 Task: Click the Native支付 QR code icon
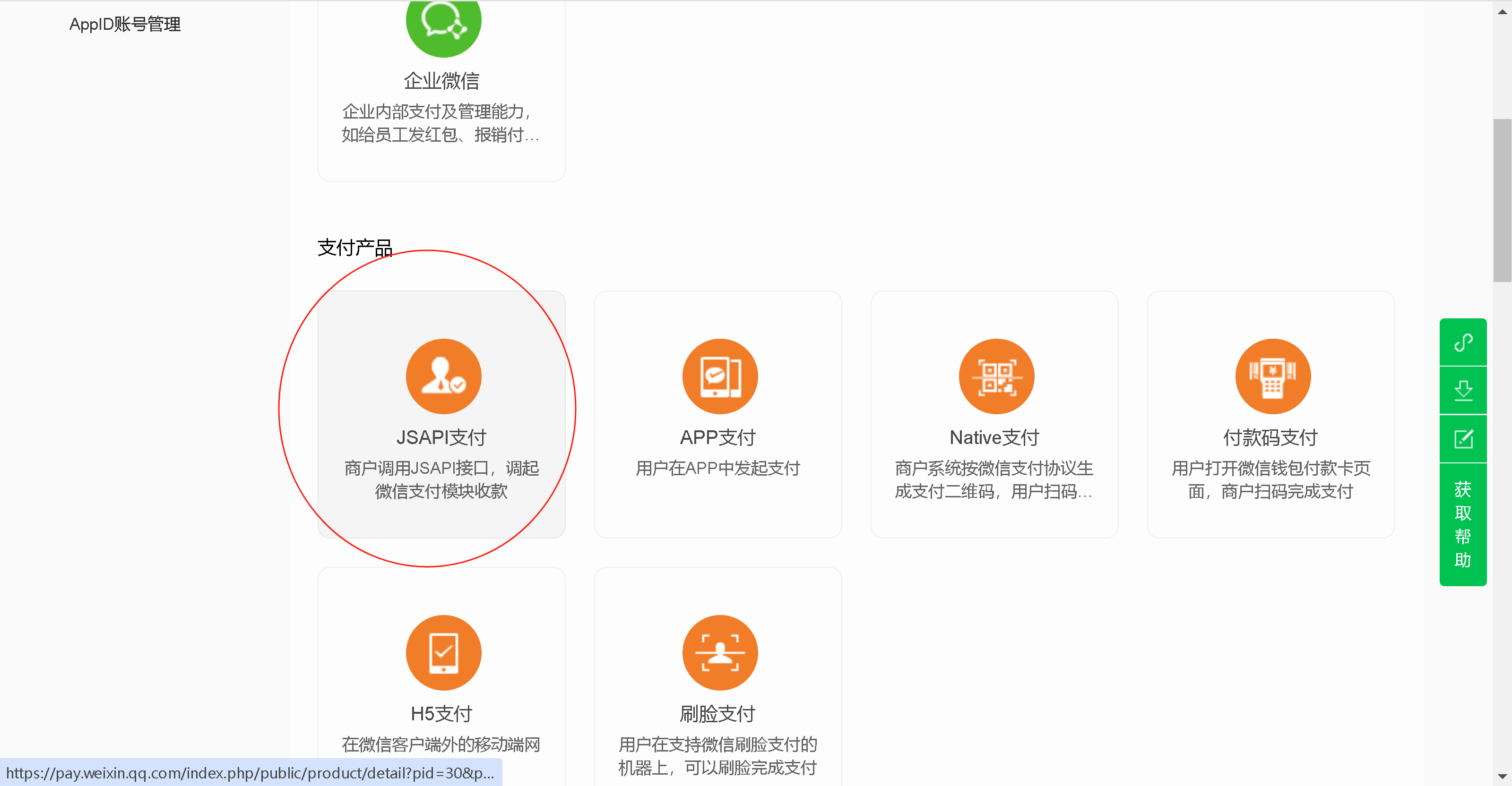pyautogui.click(x=996, y=376)
